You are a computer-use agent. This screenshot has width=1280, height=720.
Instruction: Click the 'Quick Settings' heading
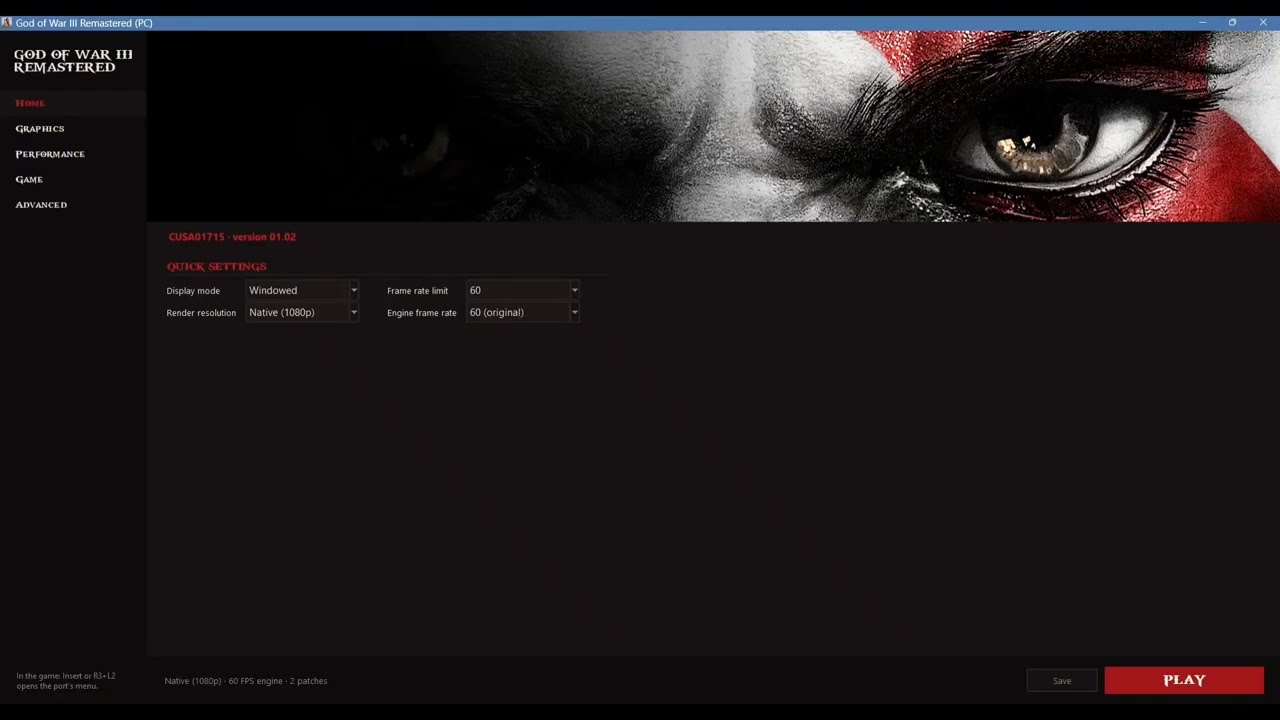pyautogui.click(x=217, y=267)
